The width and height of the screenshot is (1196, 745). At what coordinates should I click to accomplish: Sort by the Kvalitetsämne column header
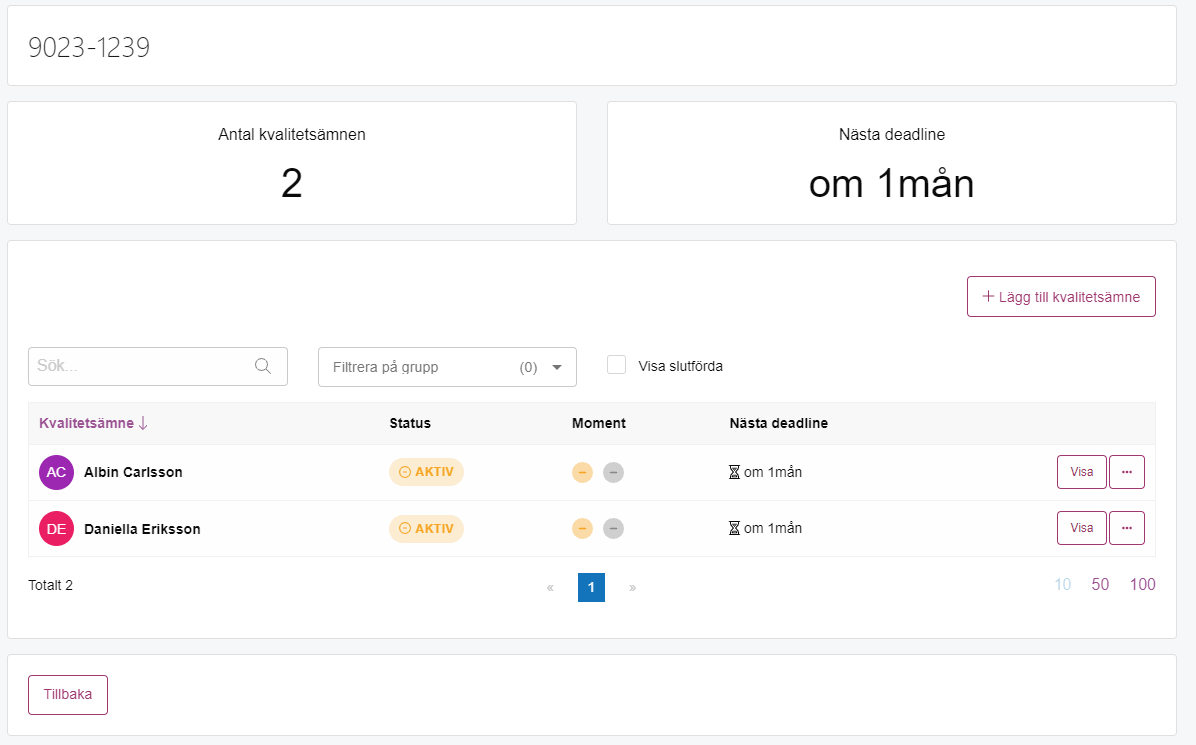86,423
